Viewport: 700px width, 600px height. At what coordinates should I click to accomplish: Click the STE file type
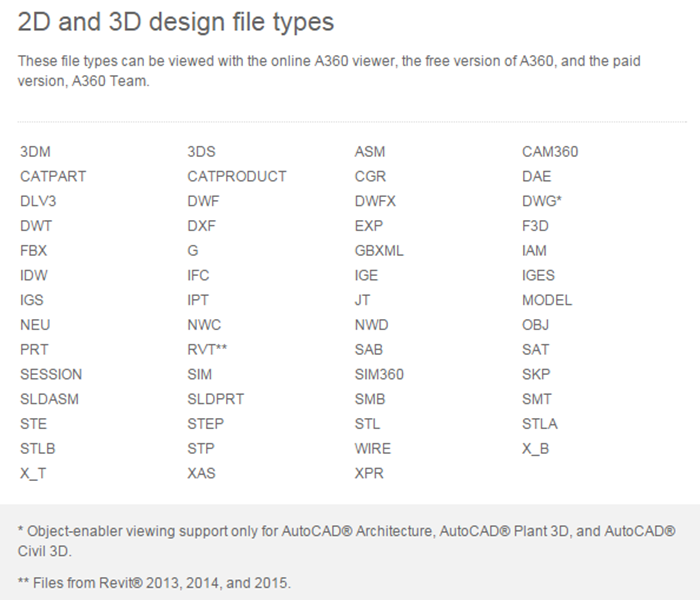point(33,424)
